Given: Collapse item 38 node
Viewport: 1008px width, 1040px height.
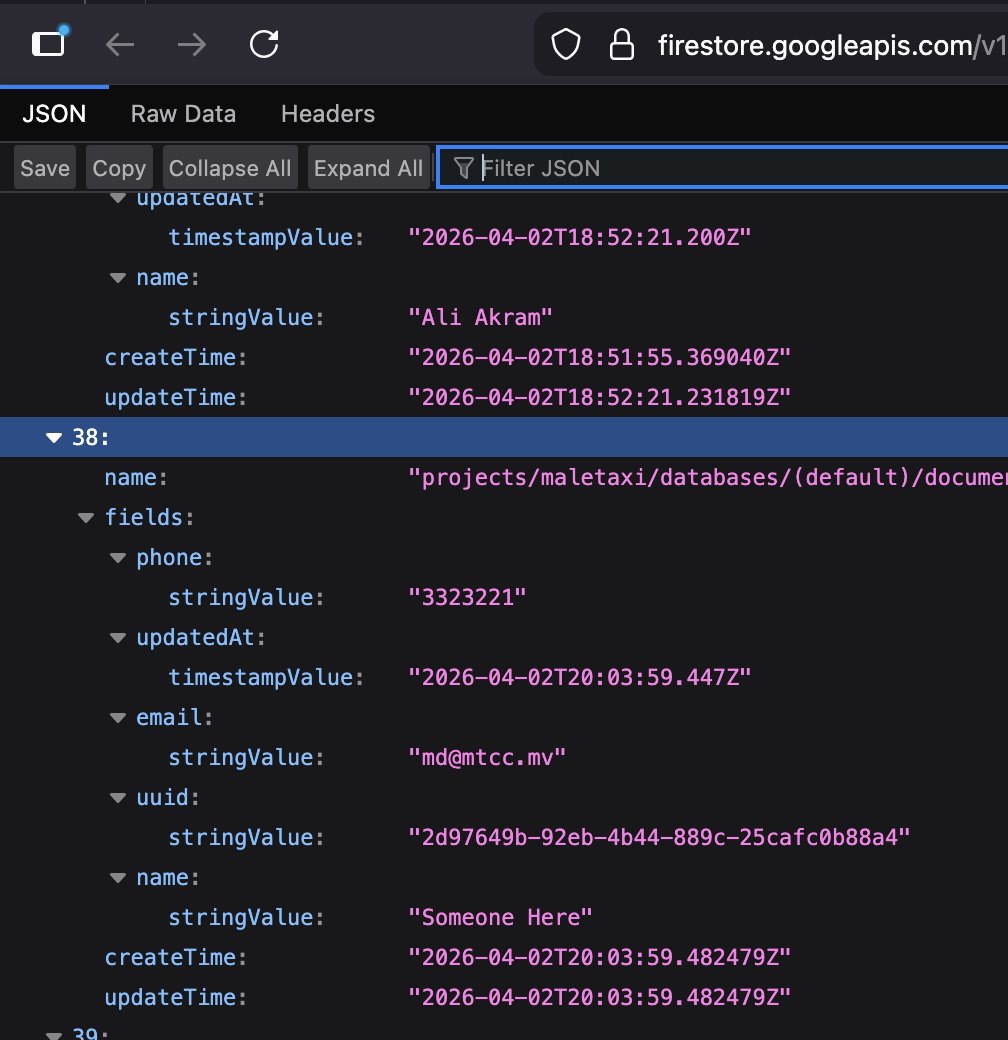Looking at the screenshot, I should click(54, 438).
